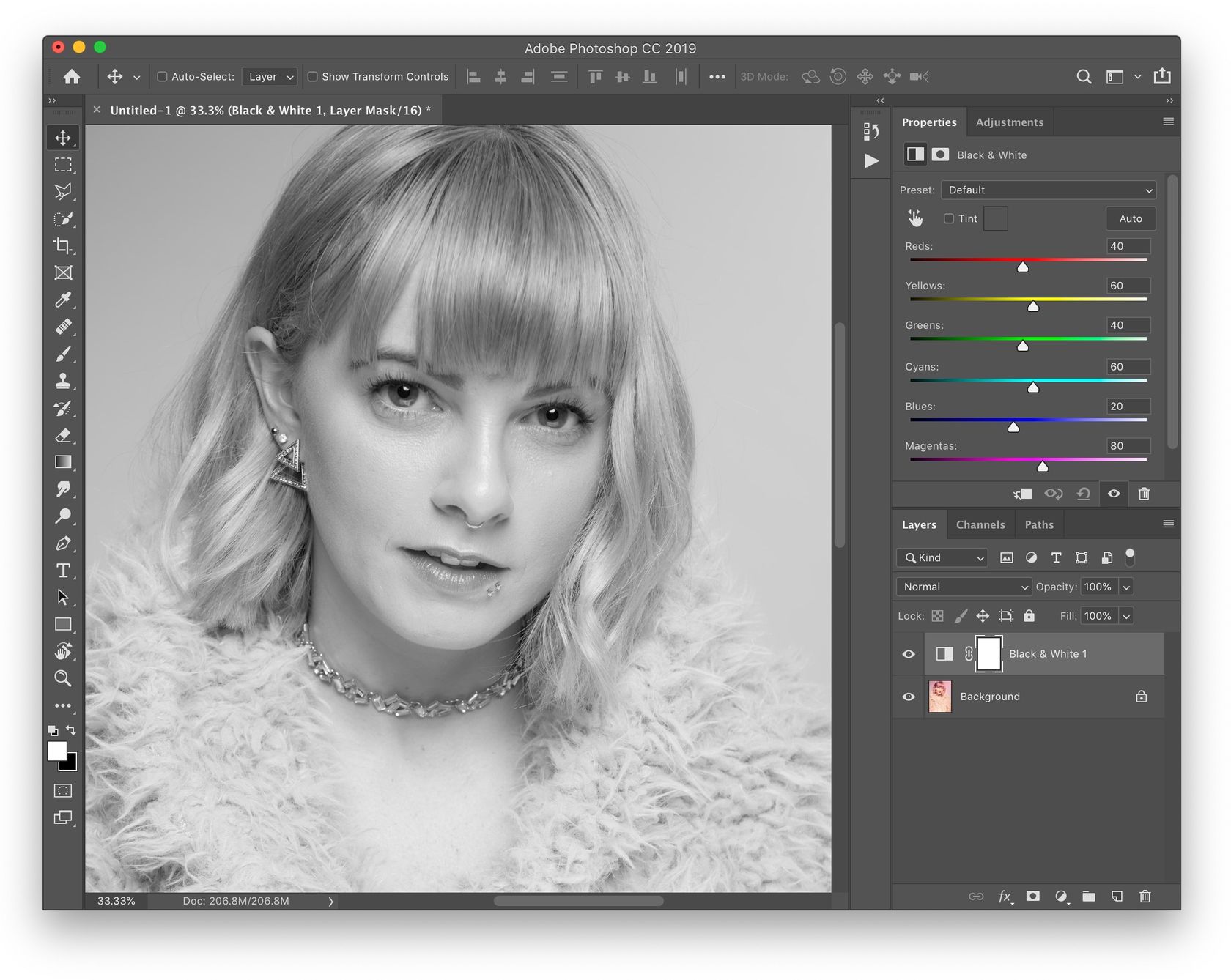Screen dimensions: 1231x980
Task: Select the Brush tool
Action: [x=63, y=354]
